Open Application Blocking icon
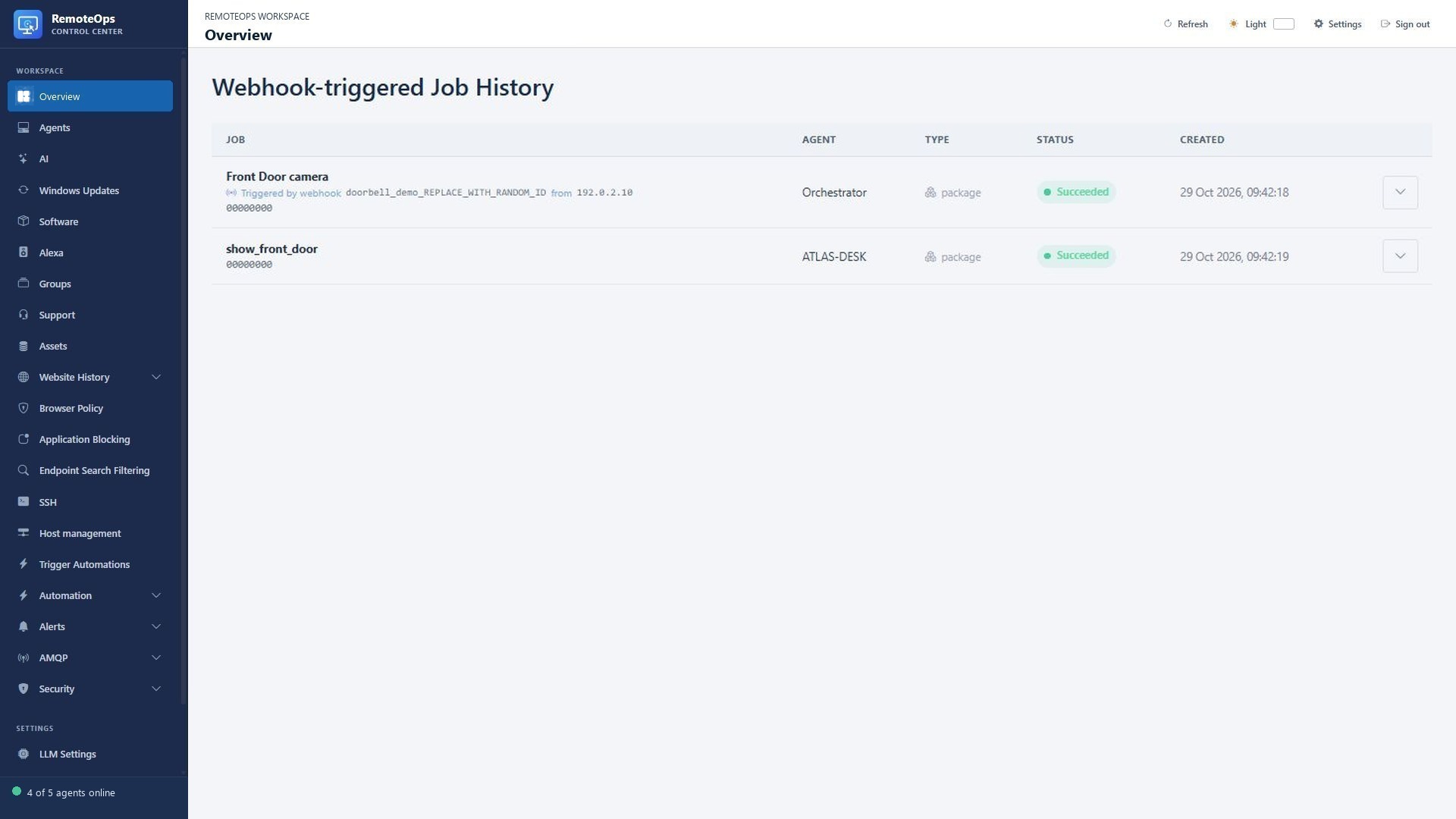Viewport: 1456px width, 819px height. click(24, 439)
